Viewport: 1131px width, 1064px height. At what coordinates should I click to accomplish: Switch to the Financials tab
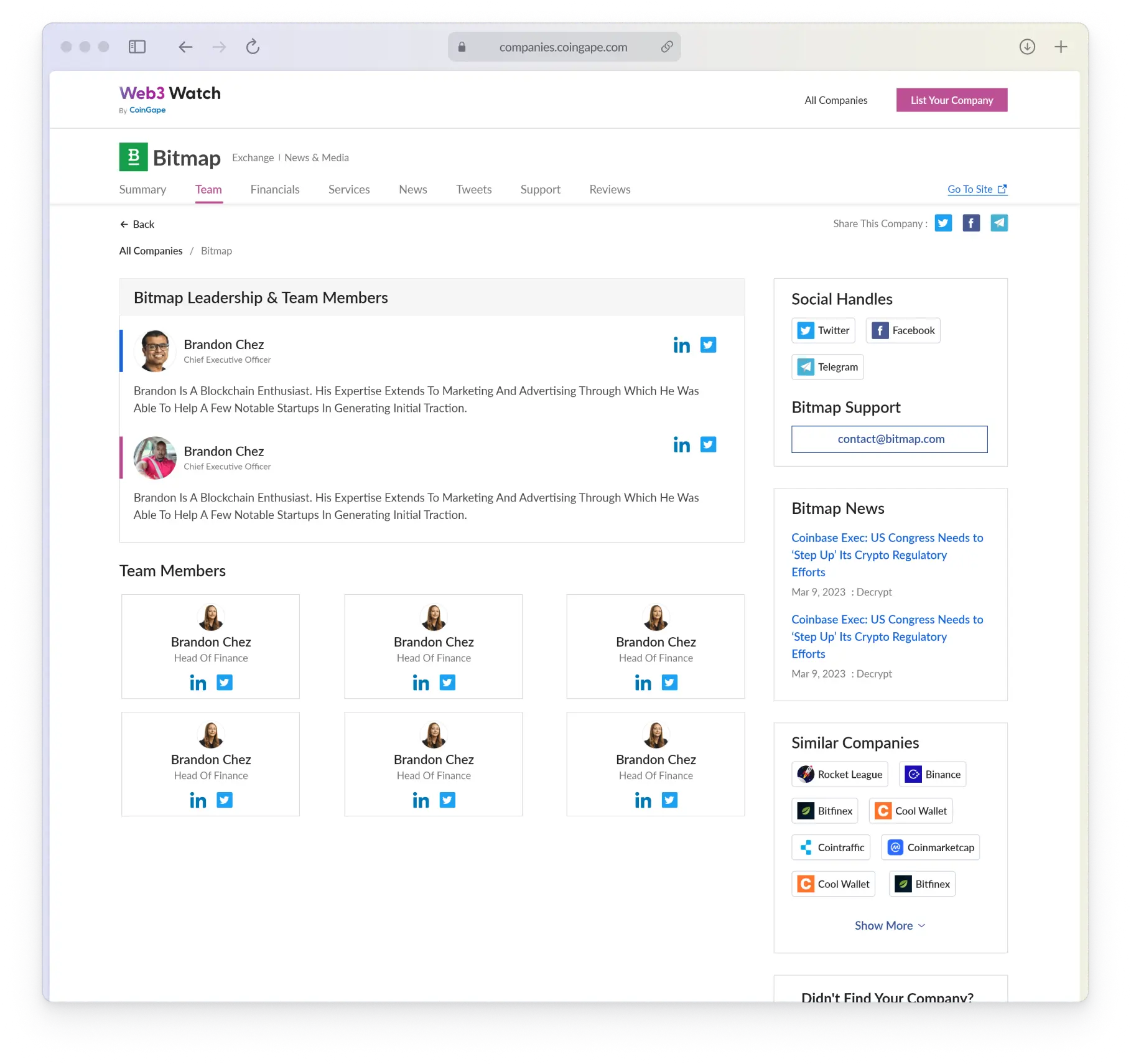click(x=275, y=189)
